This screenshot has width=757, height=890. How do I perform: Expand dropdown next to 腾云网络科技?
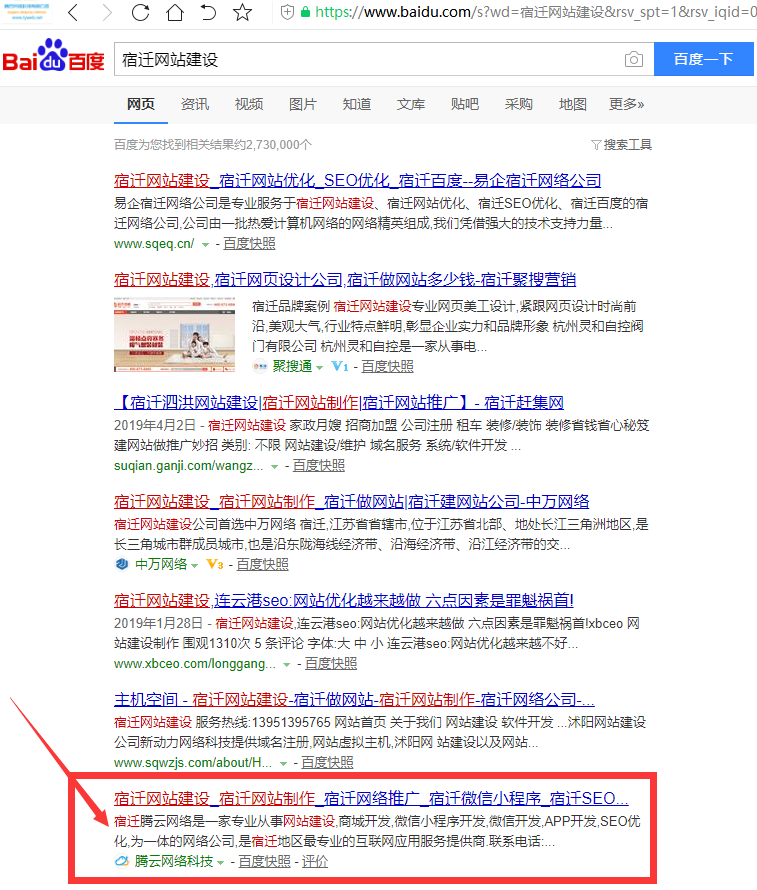(220, 862)
